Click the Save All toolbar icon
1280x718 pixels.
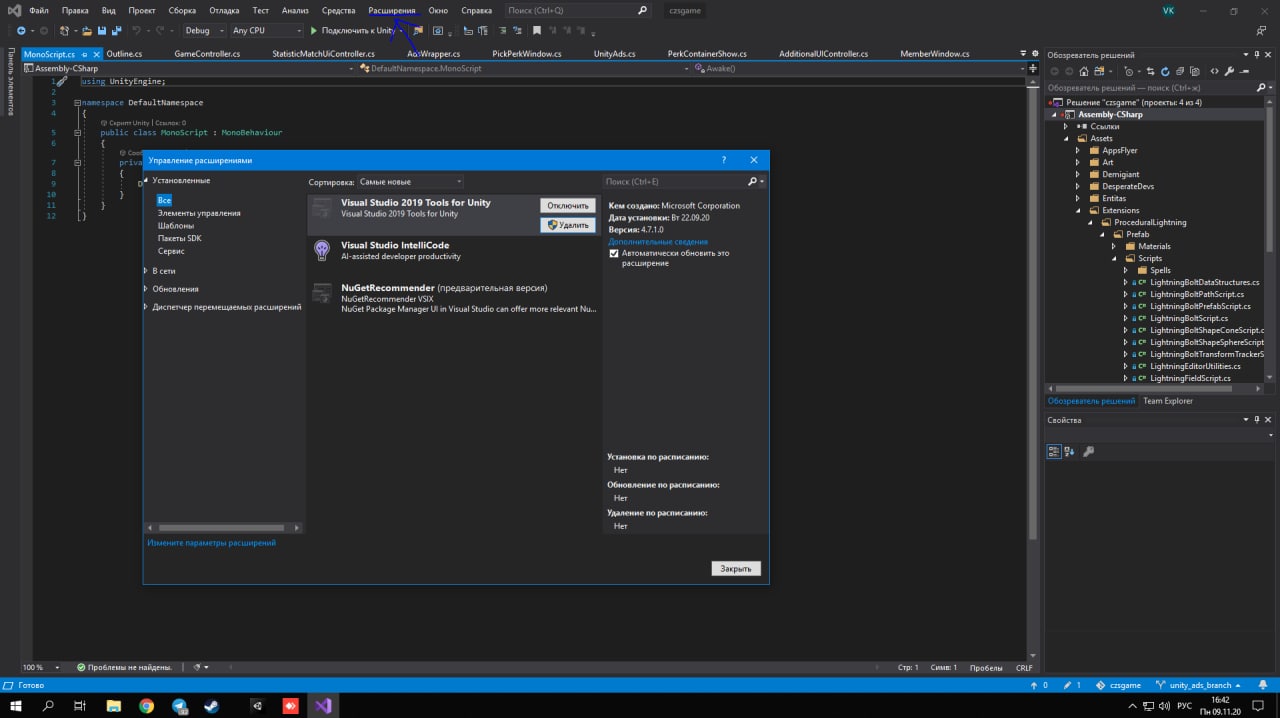[x=117, y=31]
